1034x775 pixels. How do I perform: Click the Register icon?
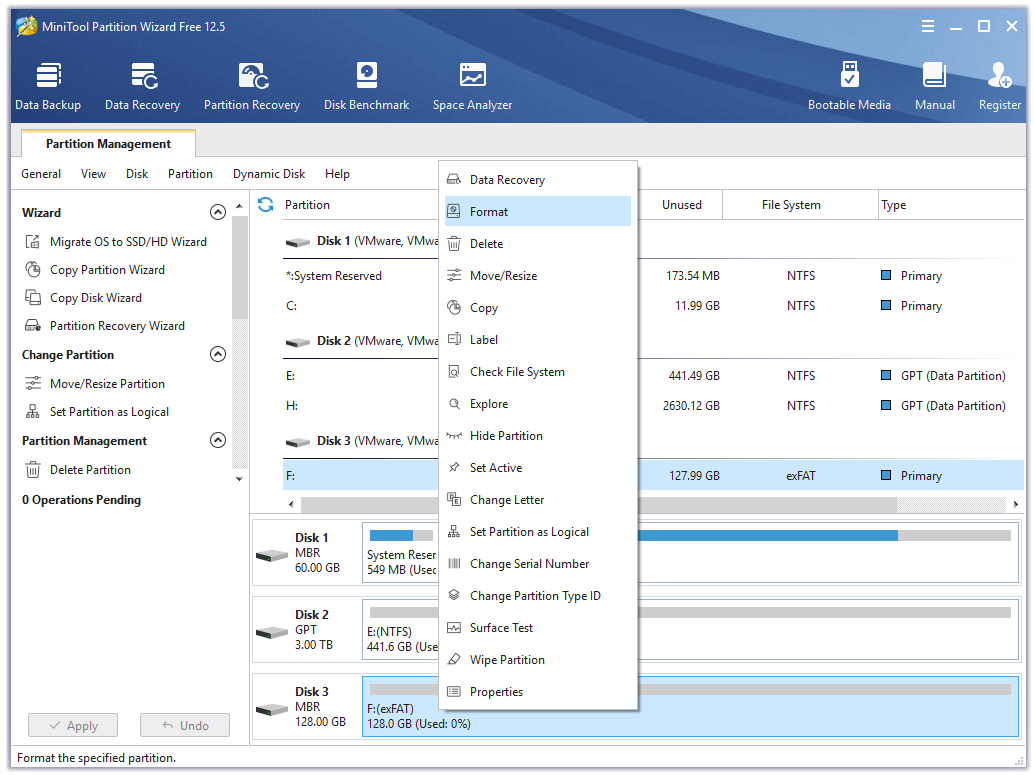[1000, 86]
